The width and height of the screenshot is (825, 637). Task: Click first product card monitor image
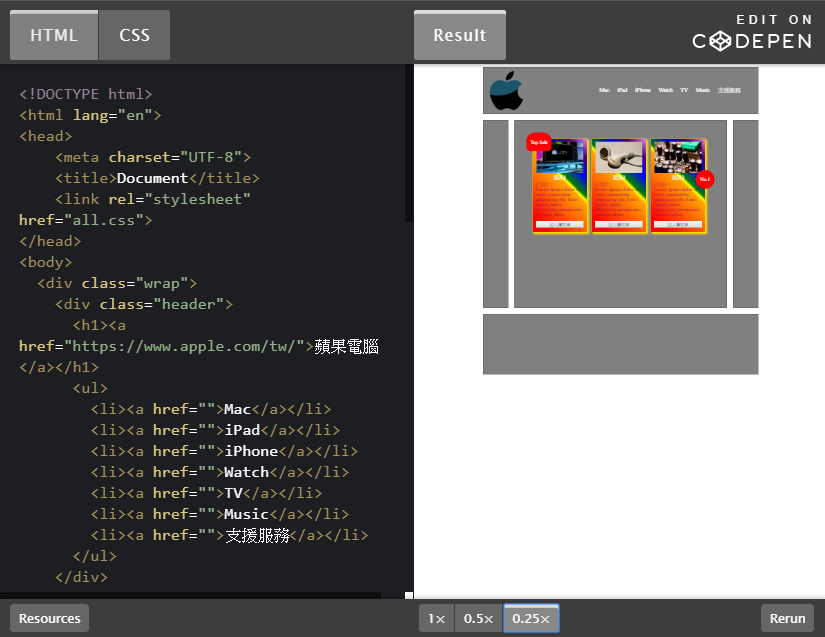coord(560,157)
